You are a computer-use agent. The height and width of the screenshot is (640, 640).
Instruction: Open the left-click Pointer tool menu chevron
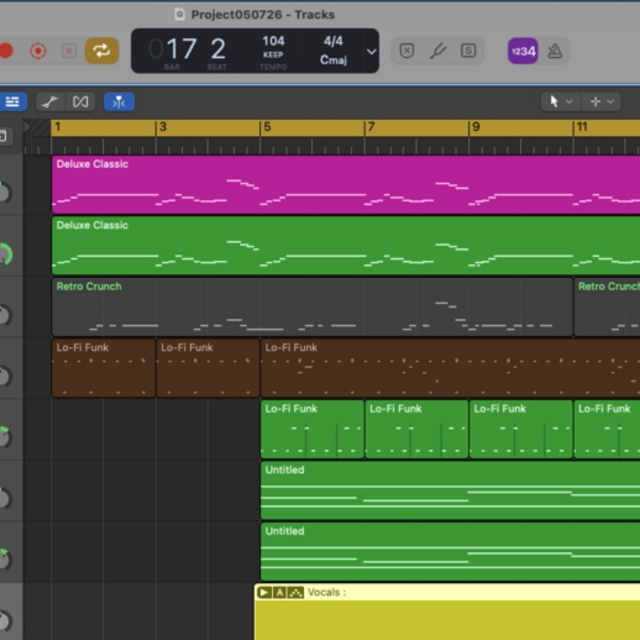569,101
